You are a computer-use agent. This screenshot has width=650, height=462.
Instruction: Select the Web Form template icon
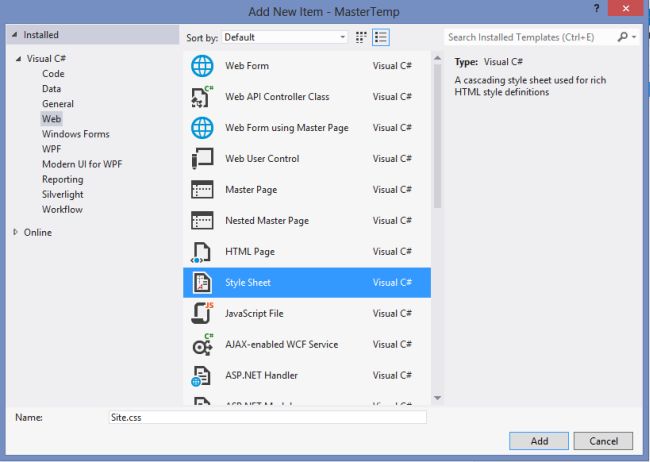tap(202, 66)
